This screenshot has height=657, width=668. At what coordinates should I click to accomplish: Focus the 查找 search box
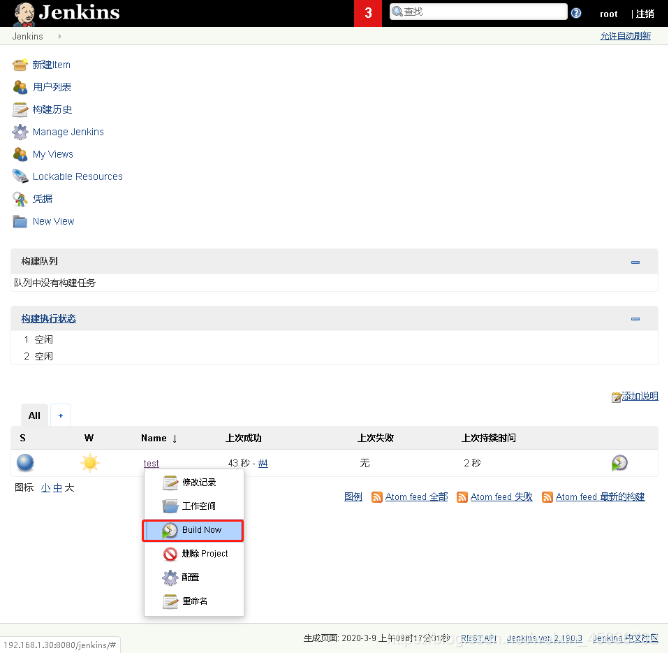[x=478, y=12]
